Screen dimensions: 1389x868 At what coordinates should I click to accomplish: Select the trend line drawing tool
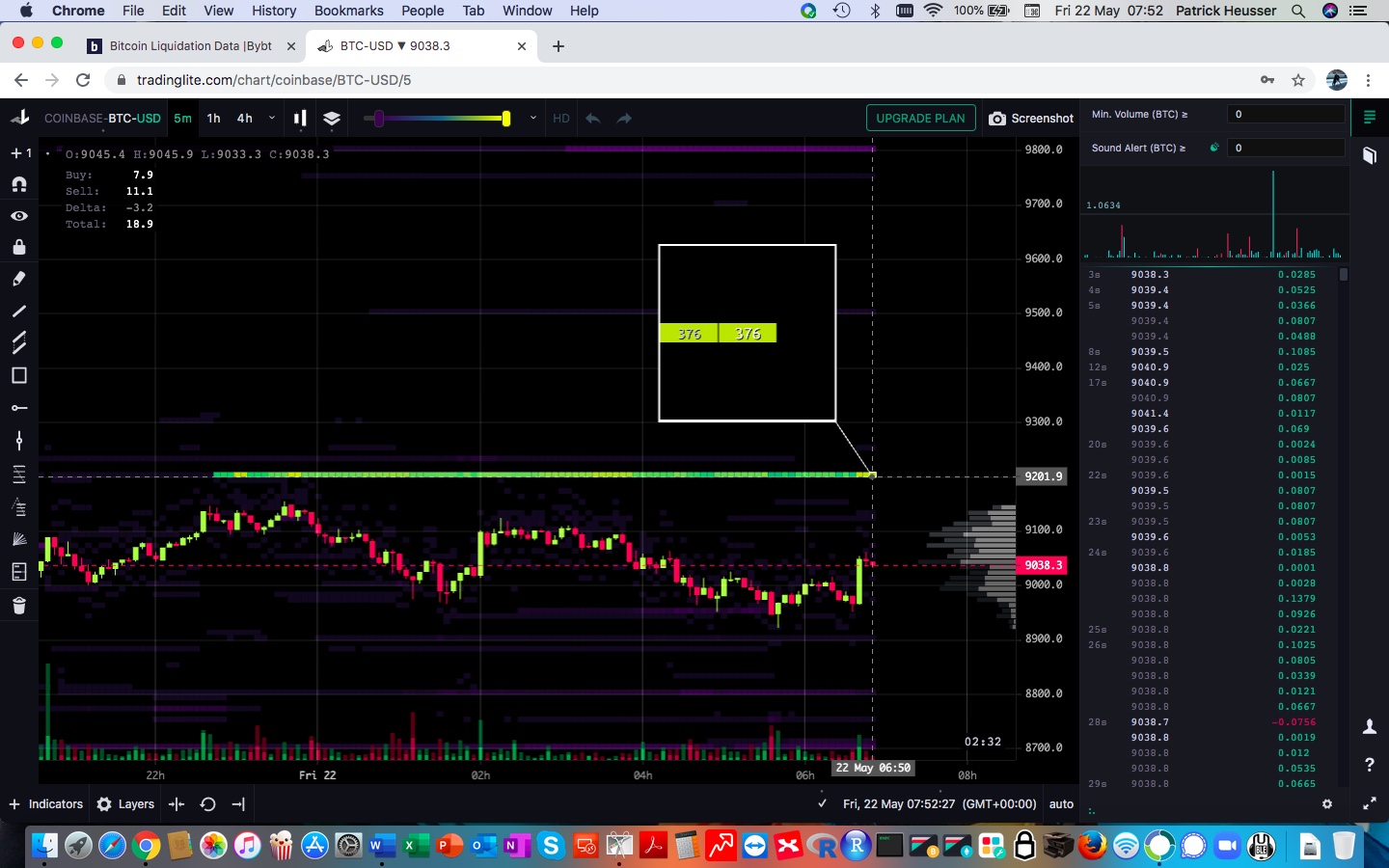click(18, 312)
